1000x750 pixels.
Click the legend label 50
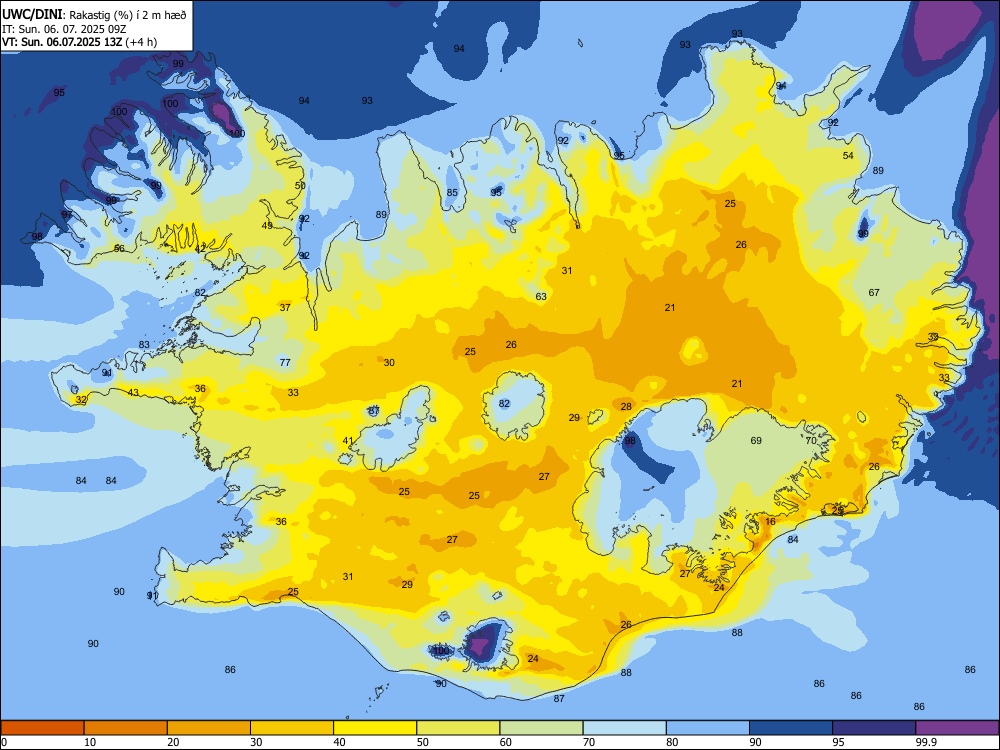(x=423, y=742)
